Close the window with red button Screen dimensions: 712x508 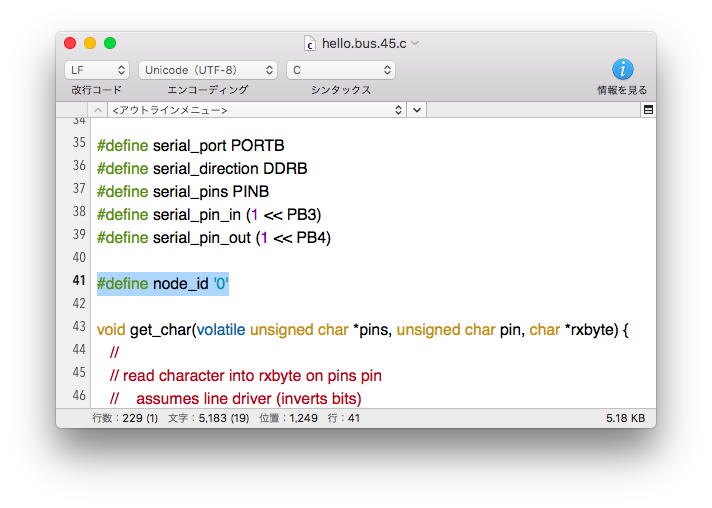point(70,43)
